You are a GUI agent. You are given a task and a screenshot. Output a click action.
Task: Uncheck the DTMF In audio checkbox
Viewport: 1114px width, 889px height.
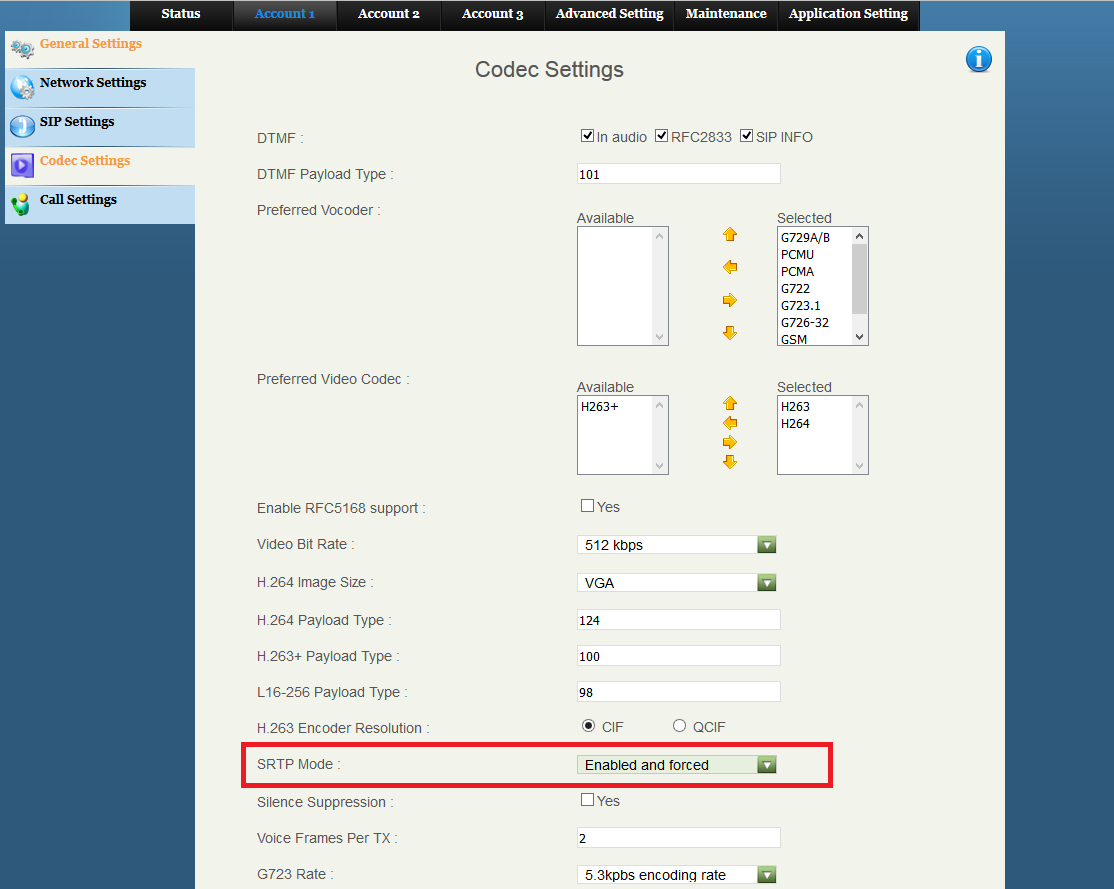(588, 136)
